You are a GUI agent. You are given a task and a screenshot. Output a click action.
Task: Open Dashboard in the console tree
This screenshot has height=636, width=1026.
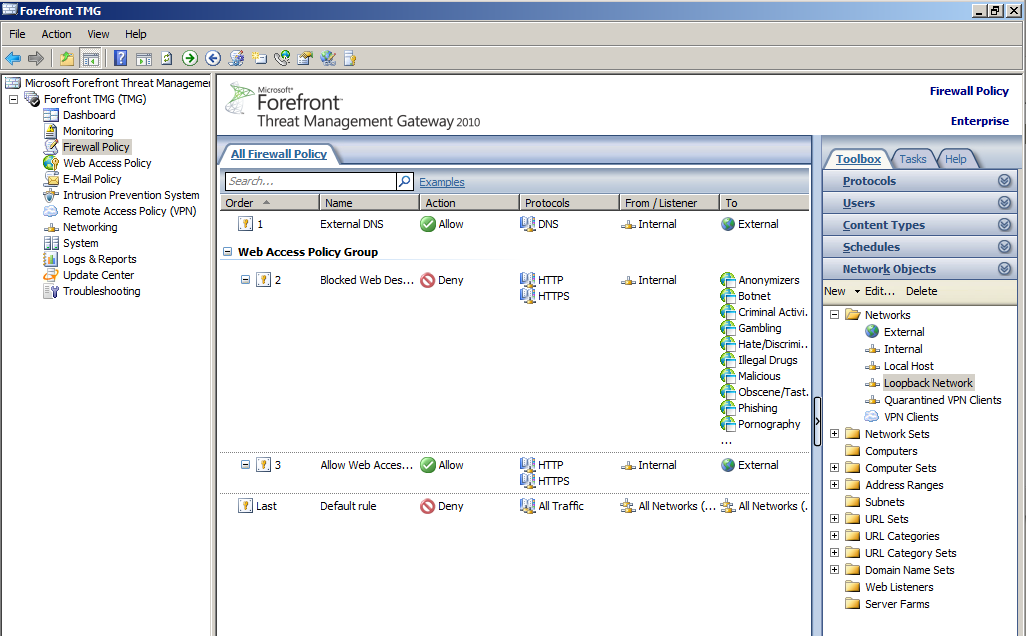tap(89, 115)
